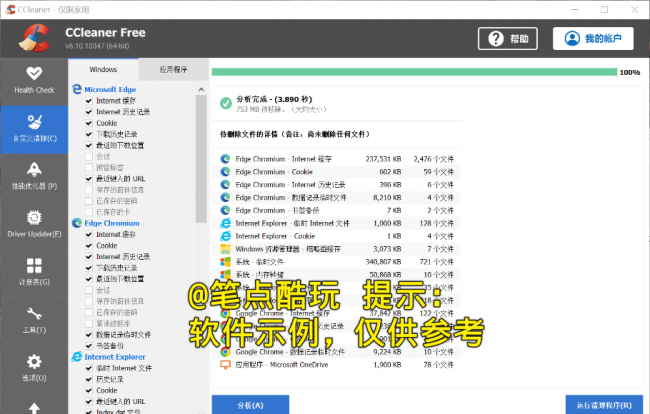Click the icon of Internet Explorer - 临时 Internet 文件 result

point(225,223)
